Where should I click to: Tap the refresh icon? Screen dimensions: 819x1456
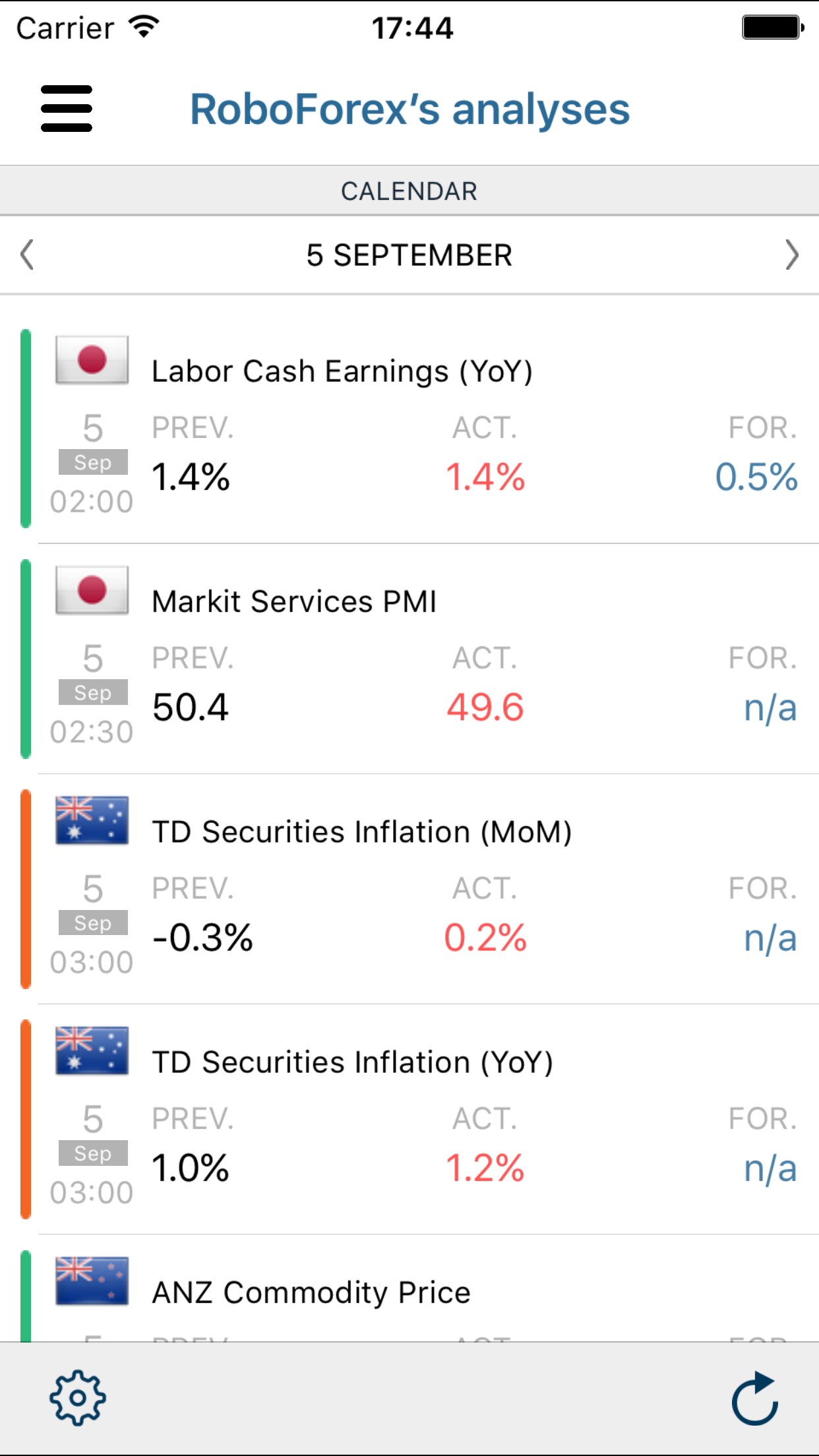pyautogui.click(x=755, y=1398)
